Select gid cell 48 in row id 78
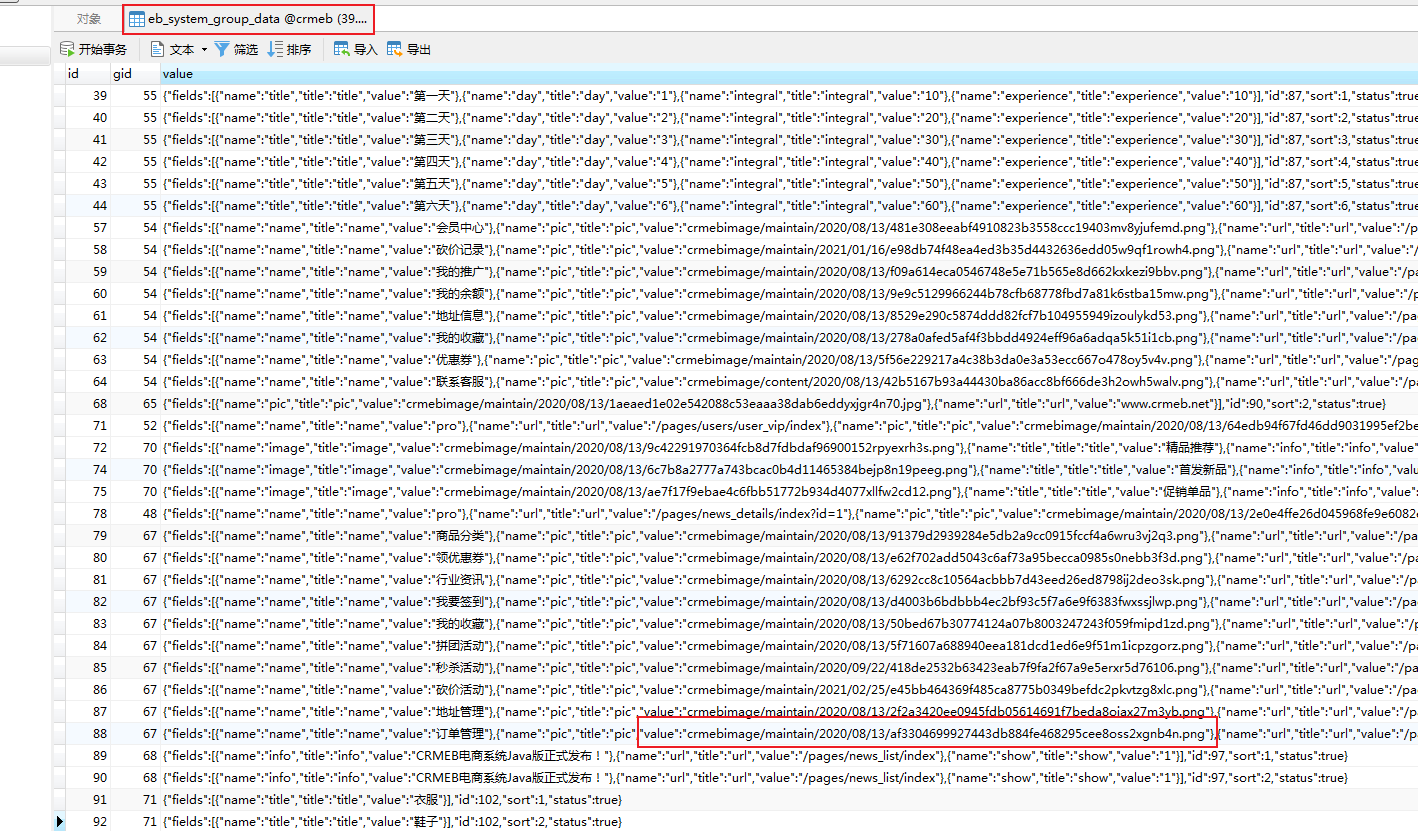This screenshot has width=1418, height=831. tap(135, 514)
